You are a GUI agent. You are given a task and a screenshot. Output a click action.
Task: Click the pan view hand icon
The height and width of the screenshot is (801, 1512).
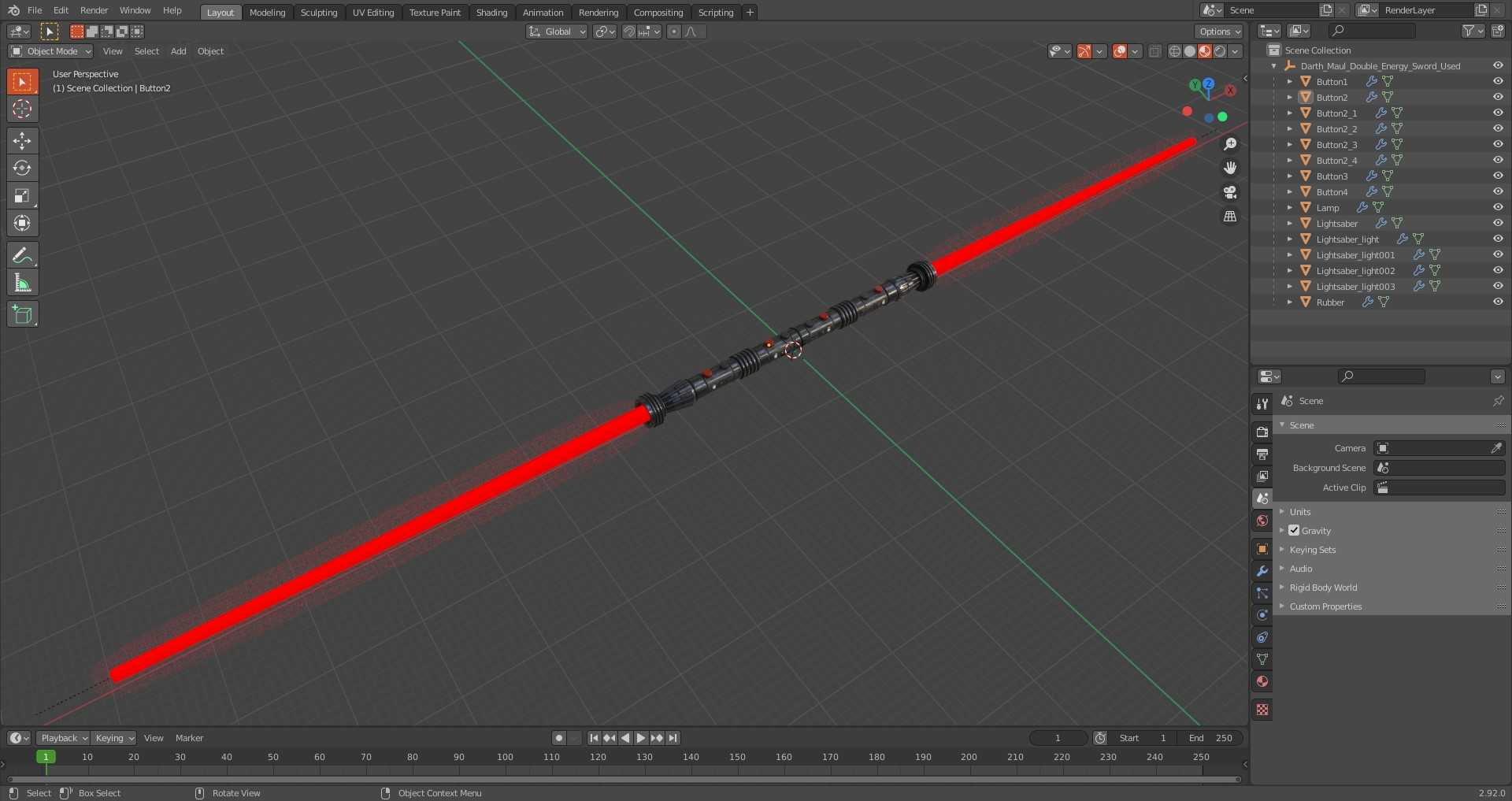click(x=1230, y=168)
